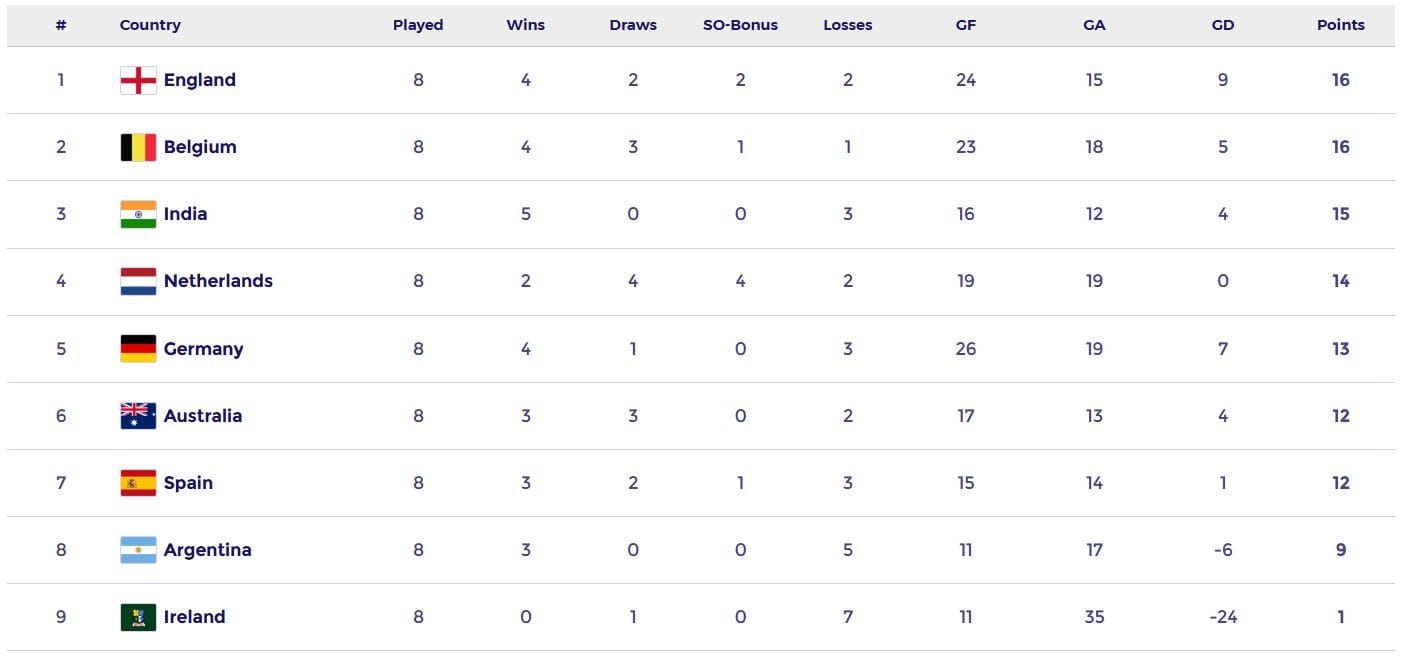Sort table by Points column header
Viewport: 1422px width, 672px height.
pyautogui.click(x=1340, y=25)
